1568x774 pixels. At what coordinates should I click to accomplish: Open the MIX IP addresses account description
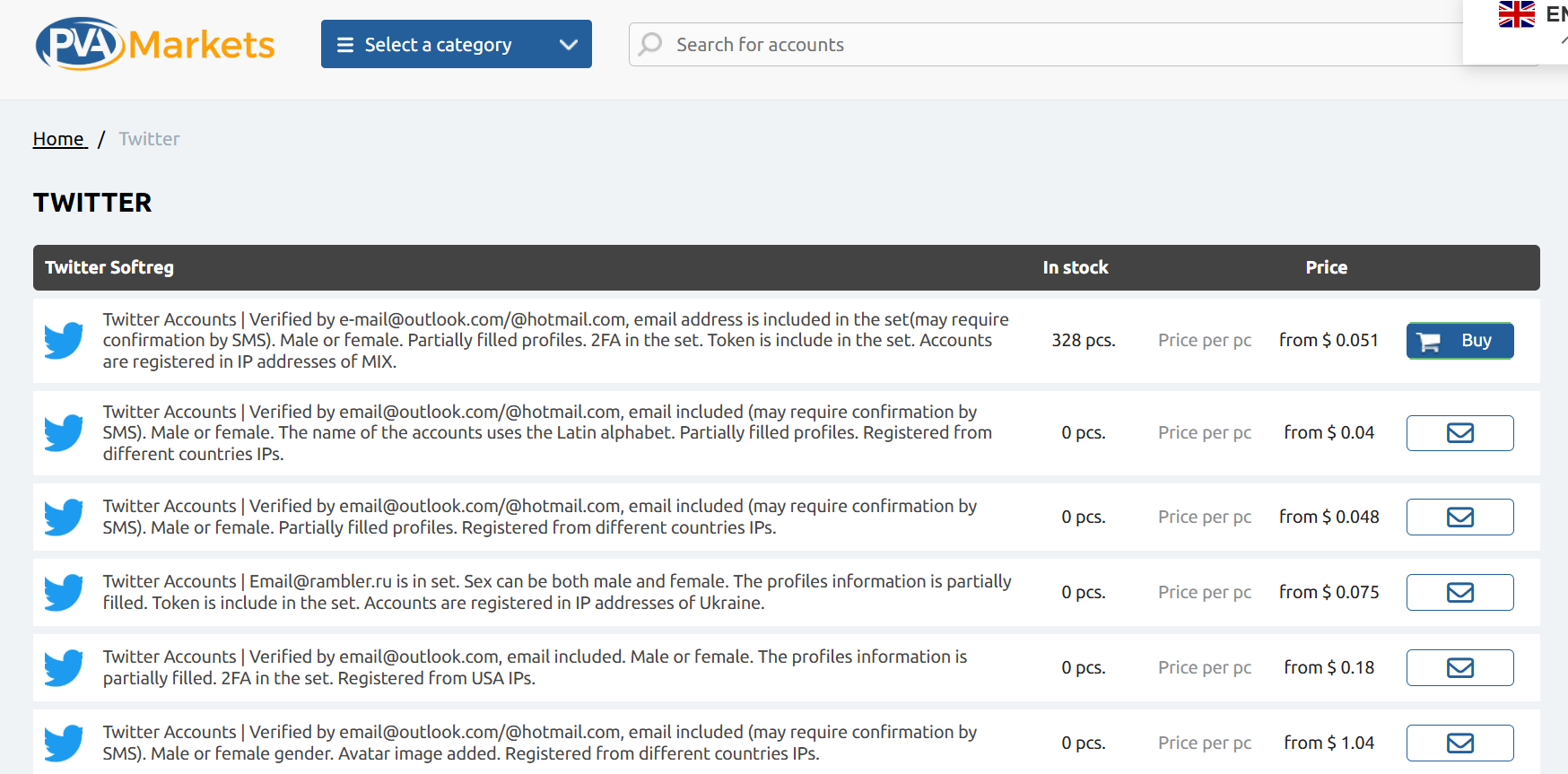point(556,341)
